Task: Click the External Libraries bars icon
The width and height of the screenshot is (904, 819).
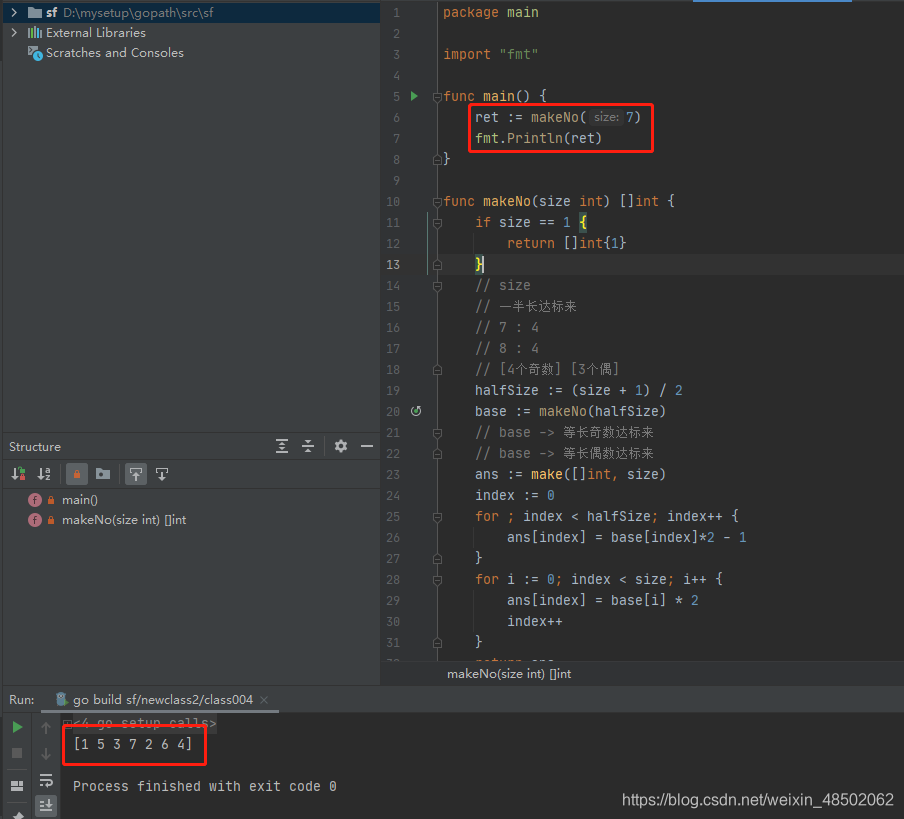Action: click(x=35, y=32)
